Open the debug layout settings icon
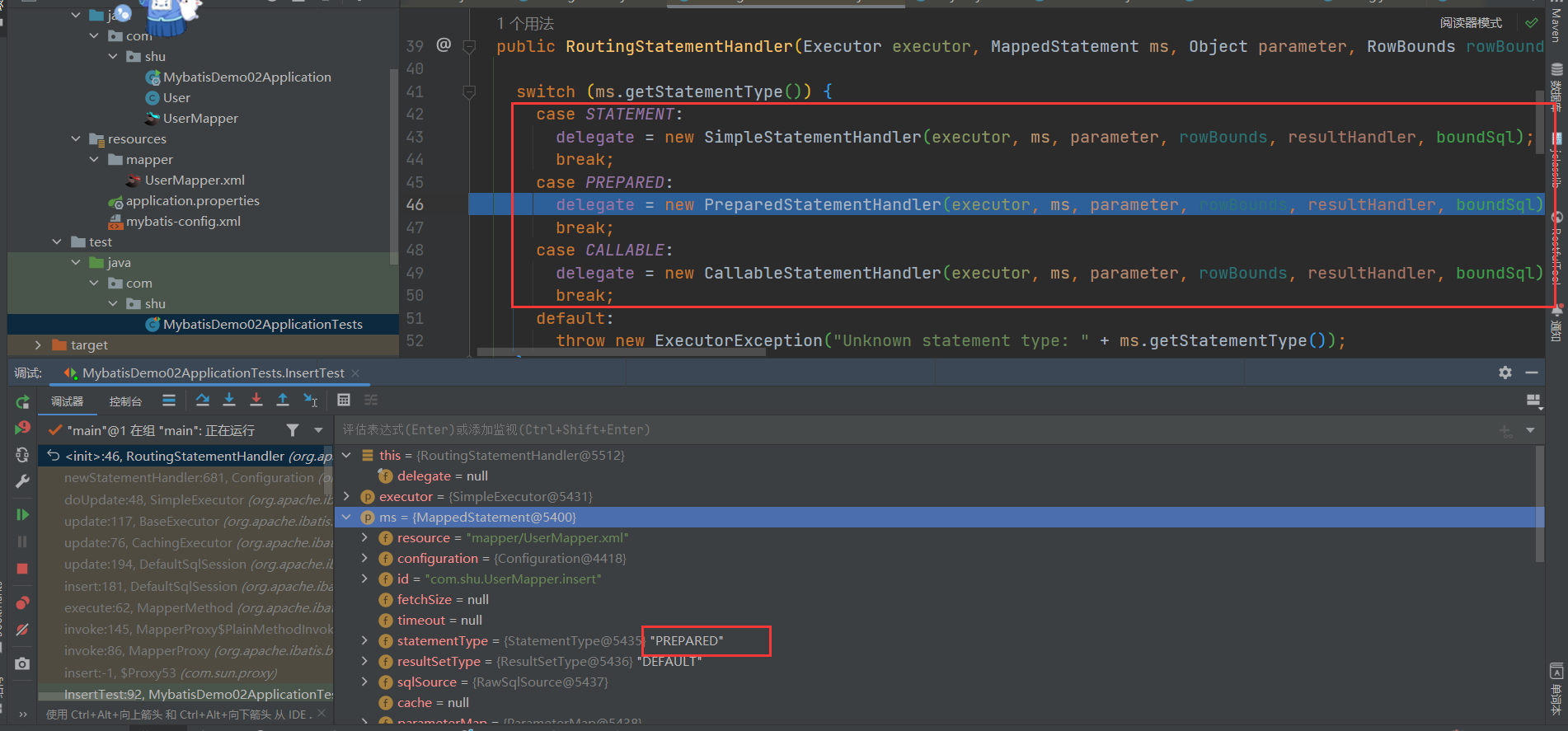Image resolution: width=1568 pixels, height=731 pixels. tap(1533, 401)
